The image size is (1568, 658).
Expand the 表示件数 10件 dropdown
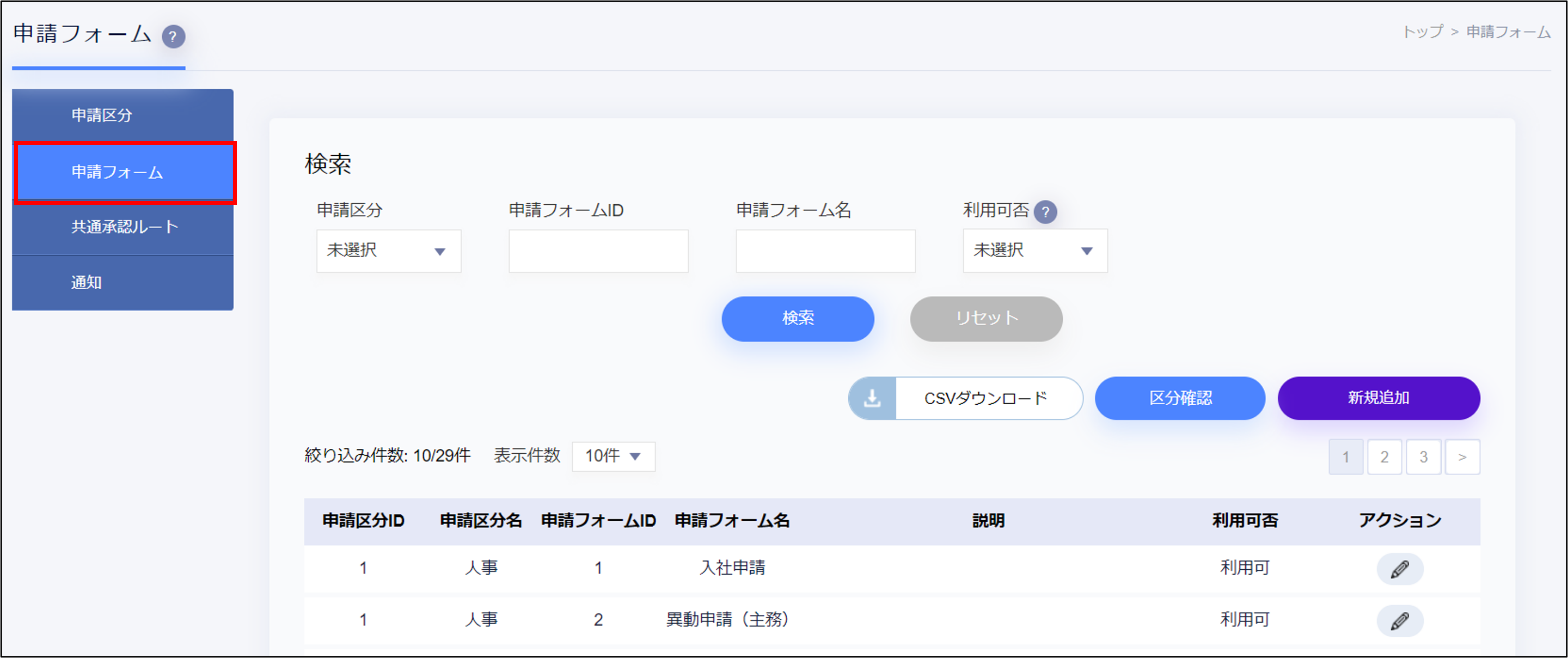(x=613, y=456)
